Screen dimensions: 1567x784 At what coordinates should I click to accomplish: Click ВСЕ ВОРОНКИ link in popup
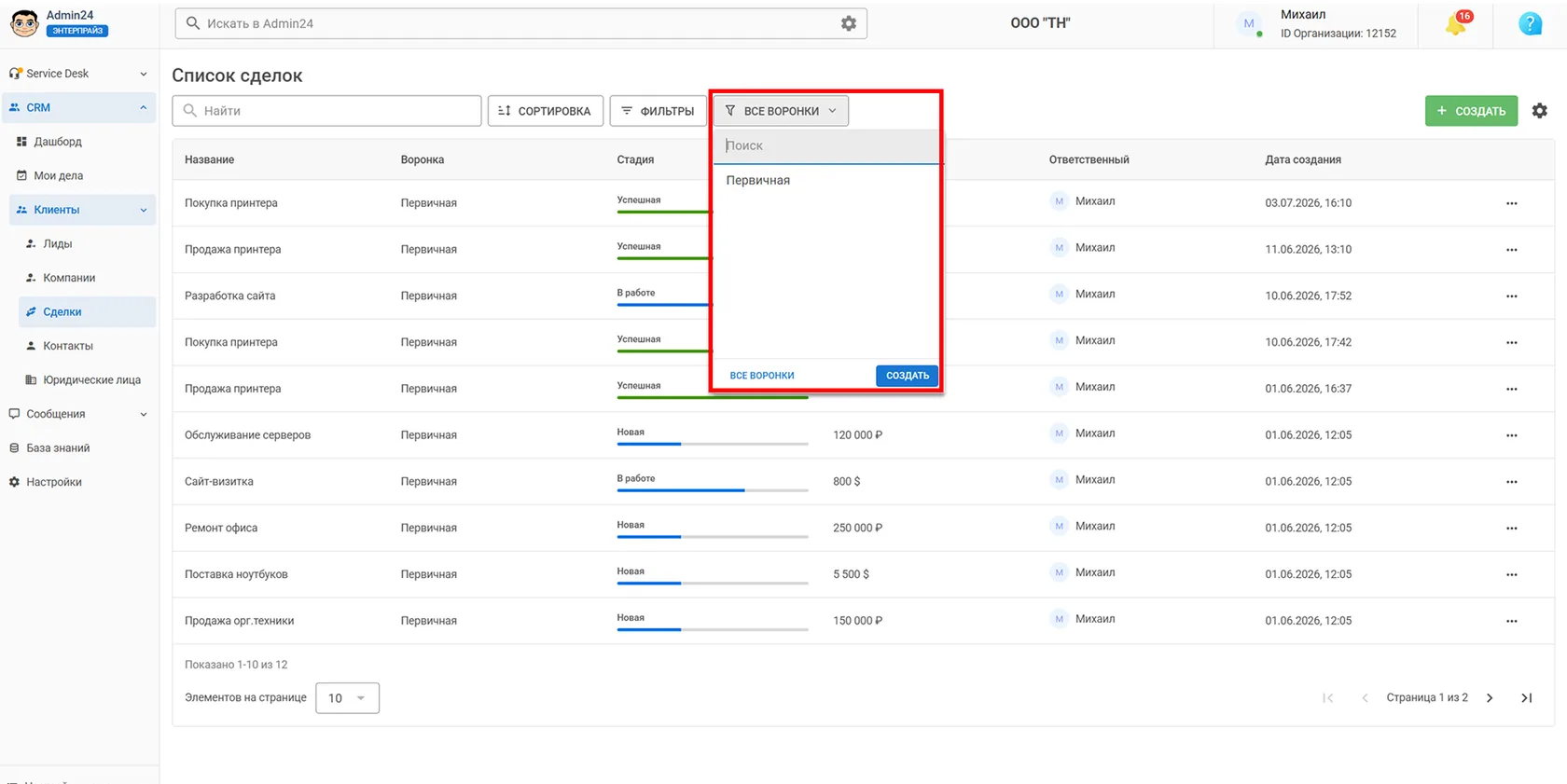coord(762,376)
